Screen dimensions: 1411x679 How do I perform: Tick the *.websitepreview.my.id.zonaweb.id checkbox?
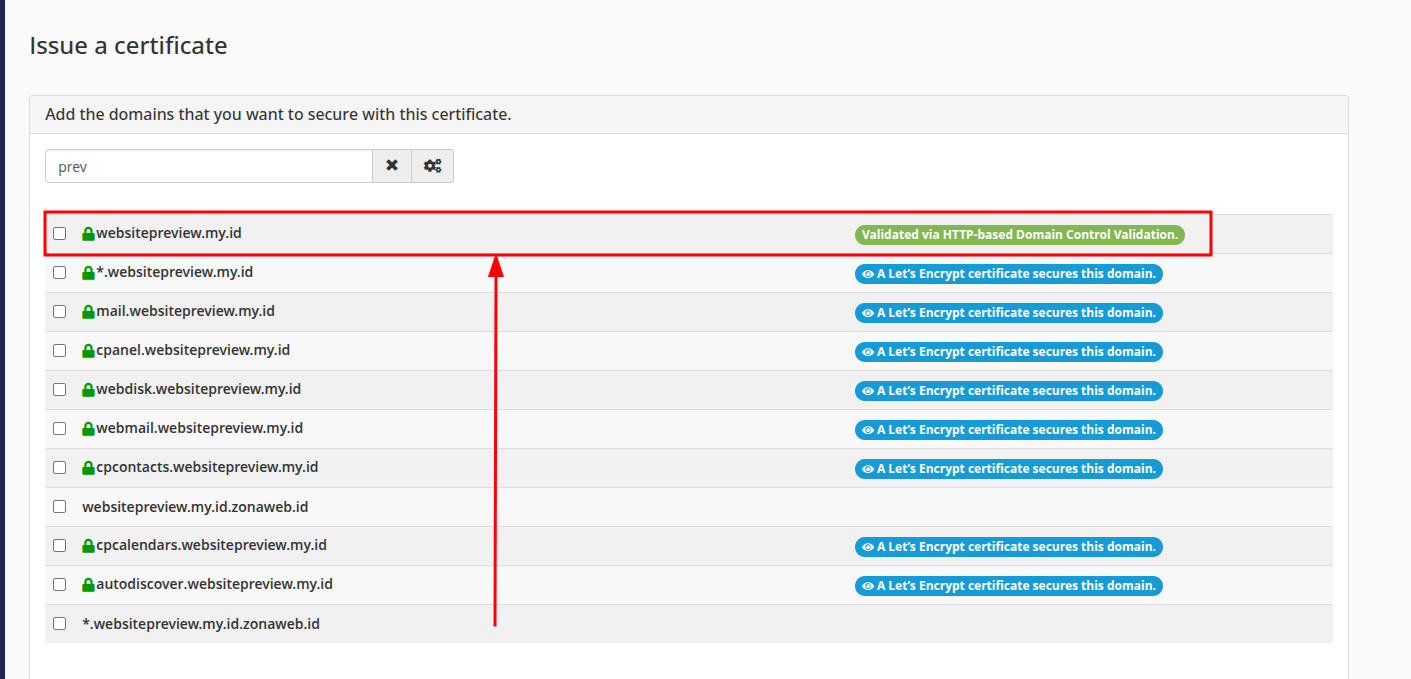60,623
